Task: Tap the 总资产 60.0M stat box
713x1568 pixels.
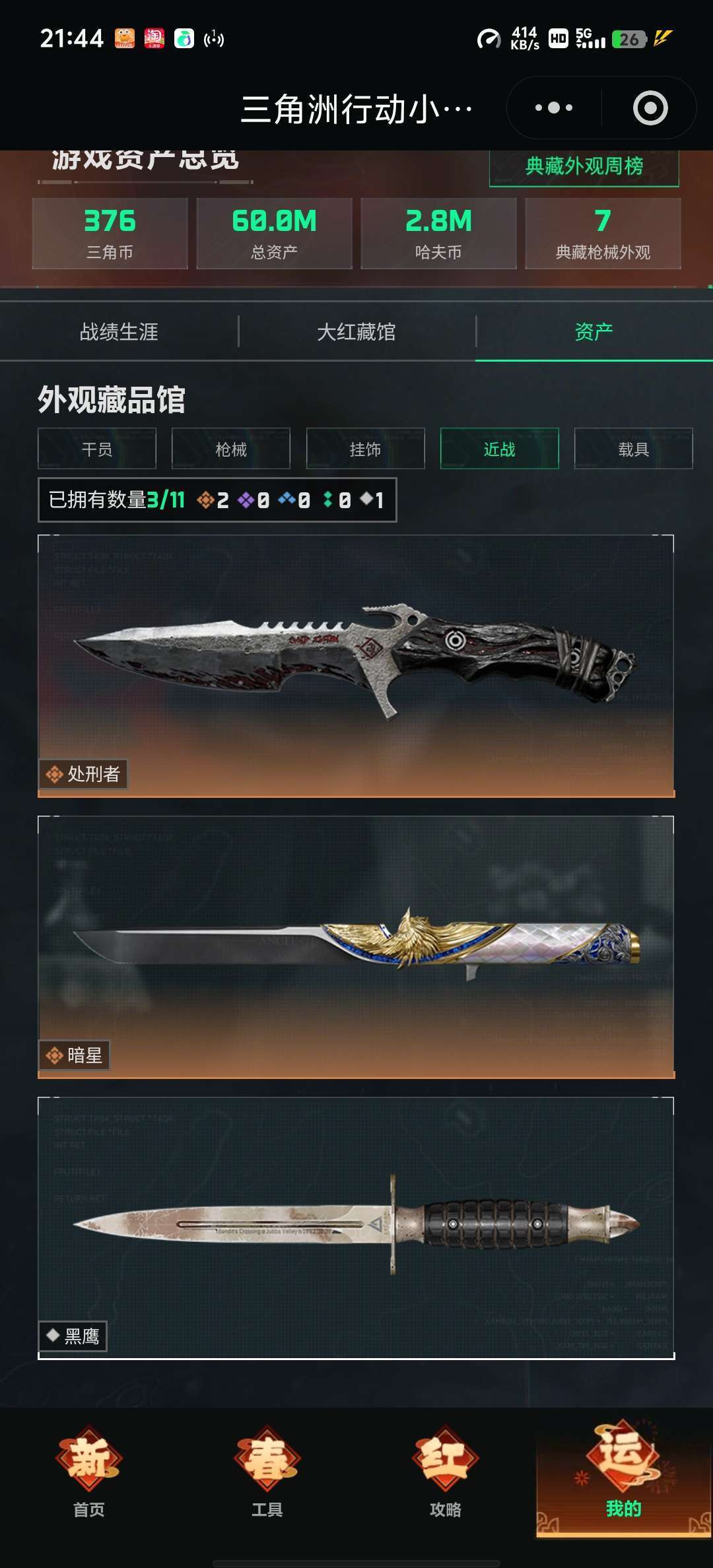Action: [274, 234]
